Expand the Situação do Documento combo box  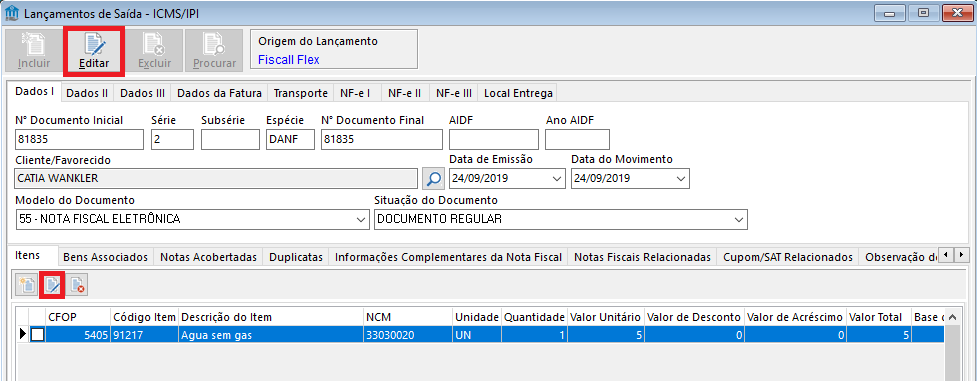(x=738, y=219)
